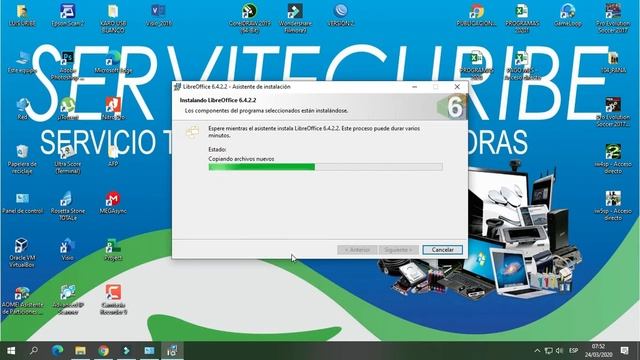This screenshot has height=360, width=640.
Task: Launch Ultra Score (Terminal) shortcut
Action: pos(67,159)
